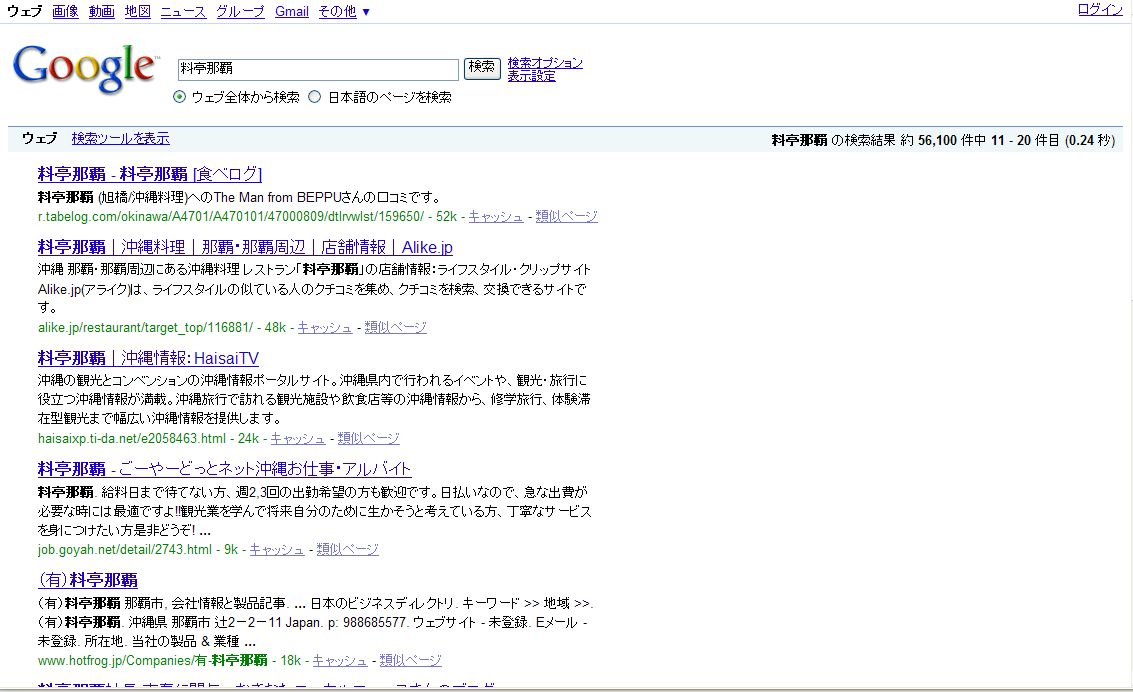Open the ニュース tab in top navigation
The image size is (1133, 692).
click(183, 12)
